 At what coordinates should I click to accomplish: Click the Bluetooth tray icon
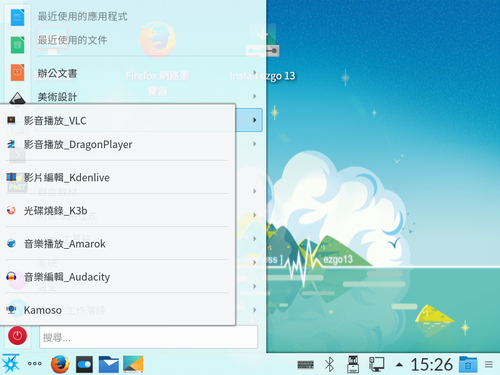point(329,364)
